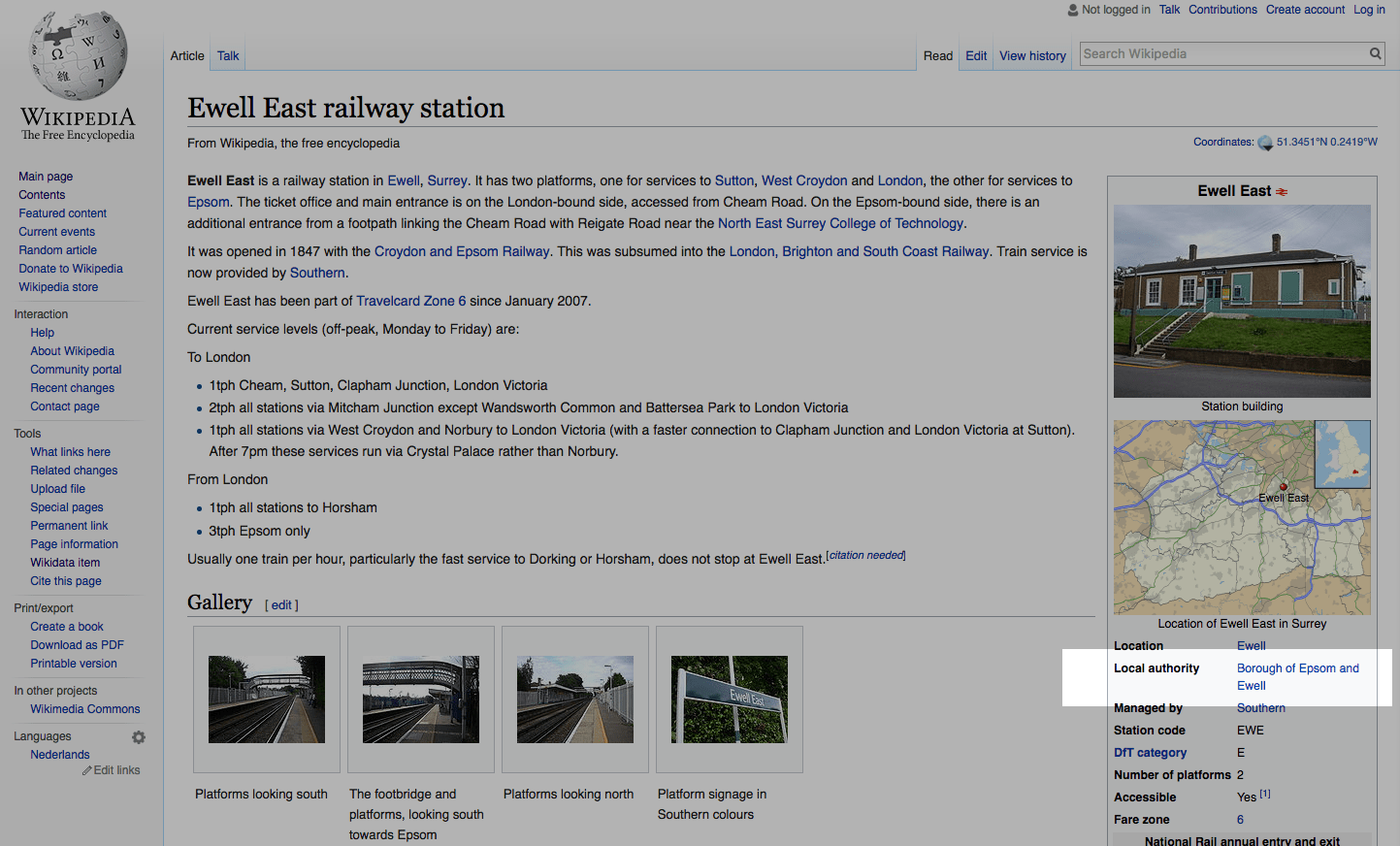The image size is (1400, 846).
Task: Open Upload file link
Action: (57, 489)
